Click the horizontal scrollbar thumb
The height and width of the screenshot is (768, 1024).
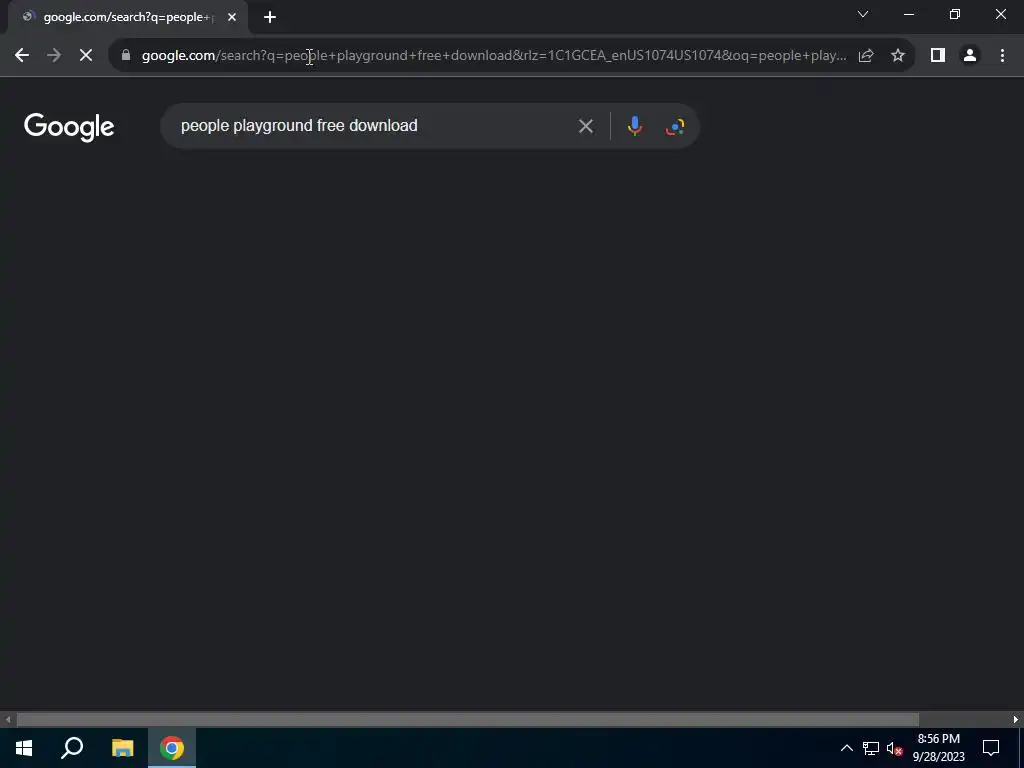468,720
